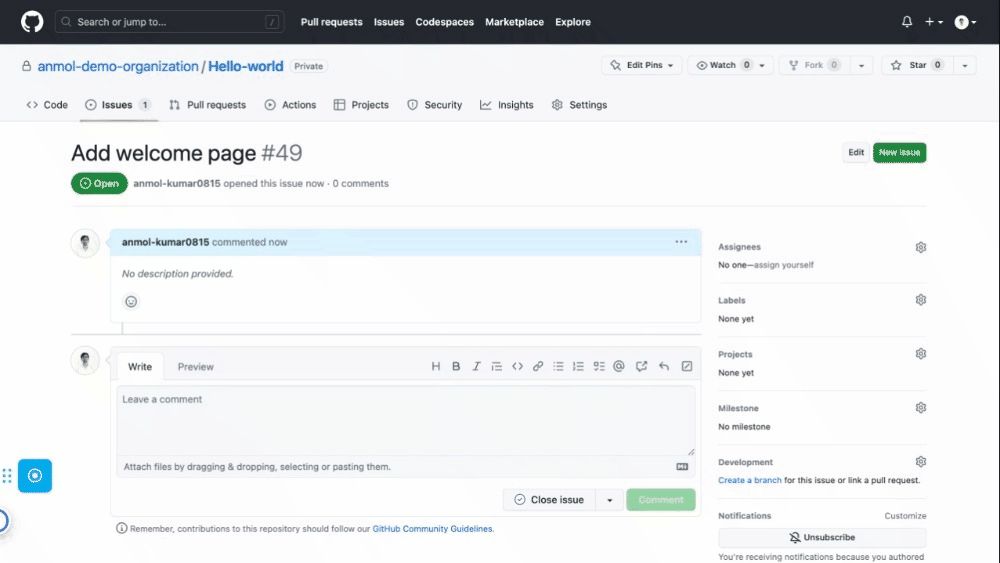Click the Unsubscribe button

click(822, 537)
